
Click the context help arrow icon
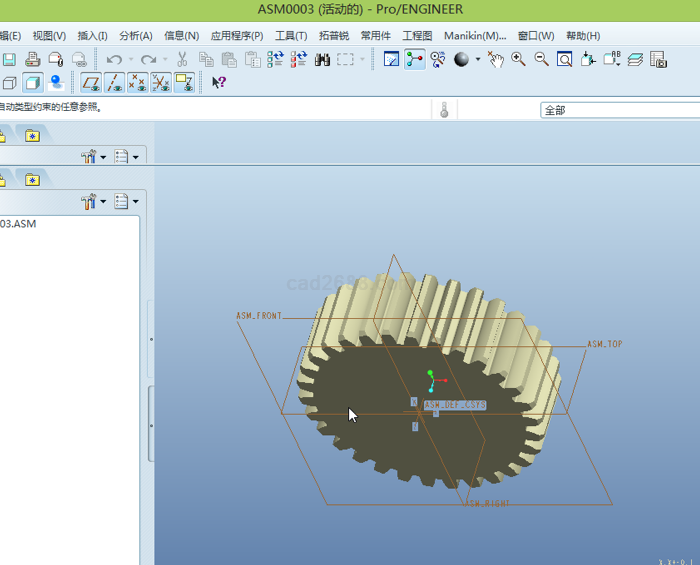pos(219,83)
